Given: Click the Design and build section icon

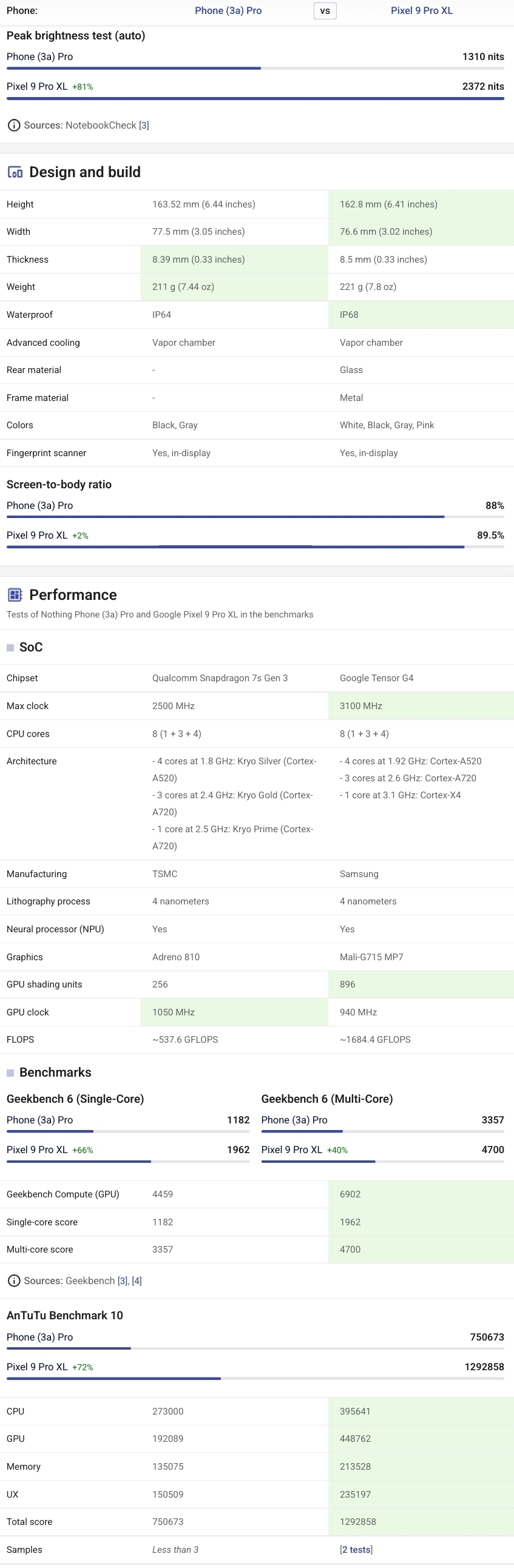Looking at the screenshot, I should pyautogui.click(x=15, y=172).
